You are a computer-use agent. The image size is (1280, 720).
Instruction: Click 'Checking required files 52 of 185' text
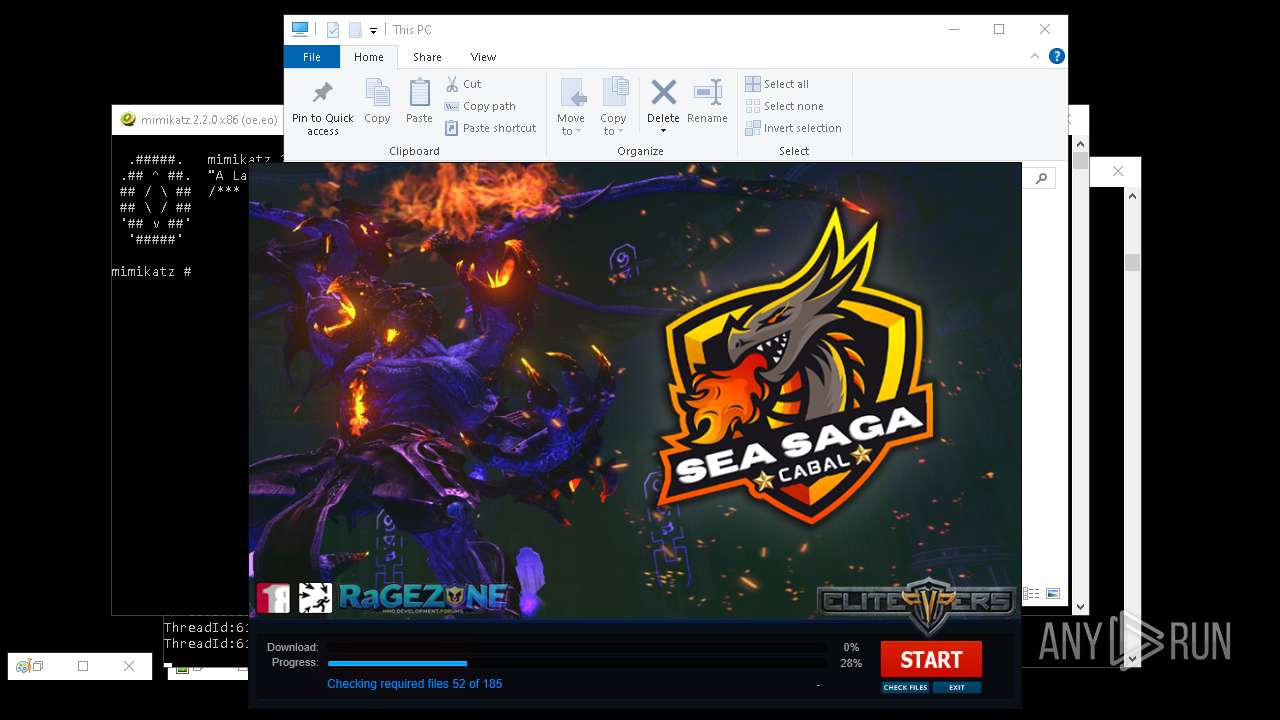(414, 684)
